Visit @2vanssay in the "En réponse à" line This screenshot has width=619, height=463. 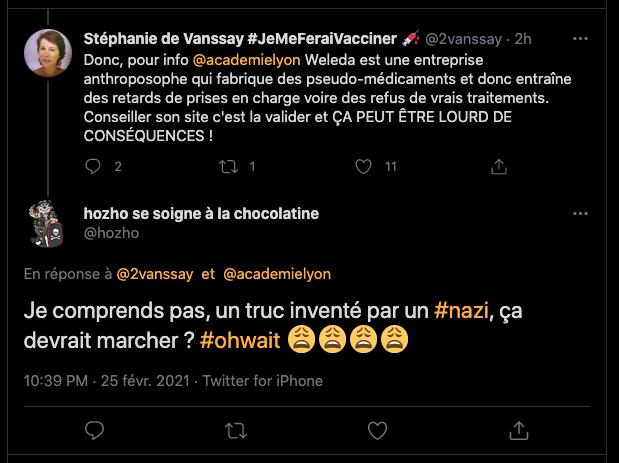point(156,273)
